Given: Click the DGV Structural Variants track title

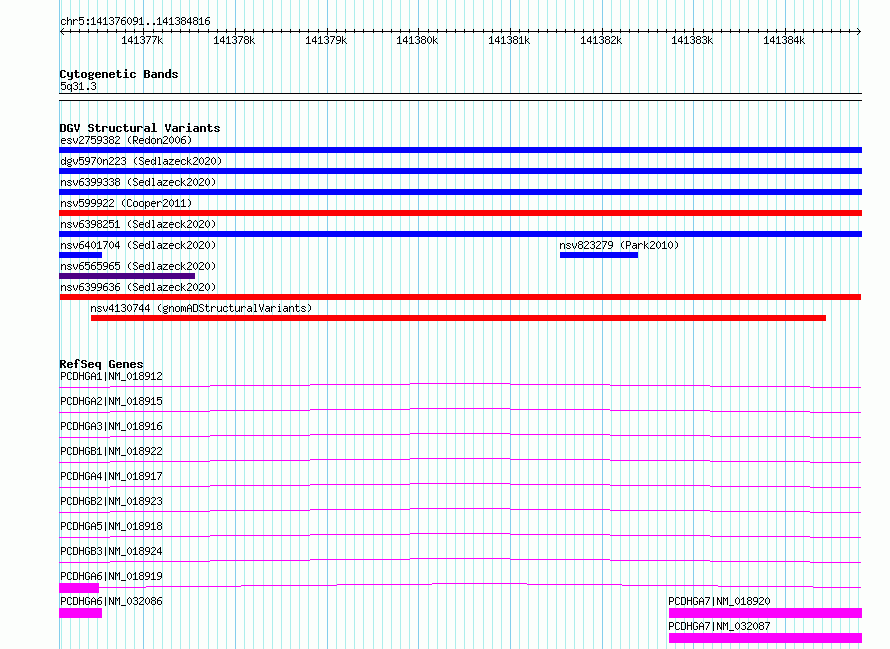Looking at the screenshot, I should (x=140, y=128).
